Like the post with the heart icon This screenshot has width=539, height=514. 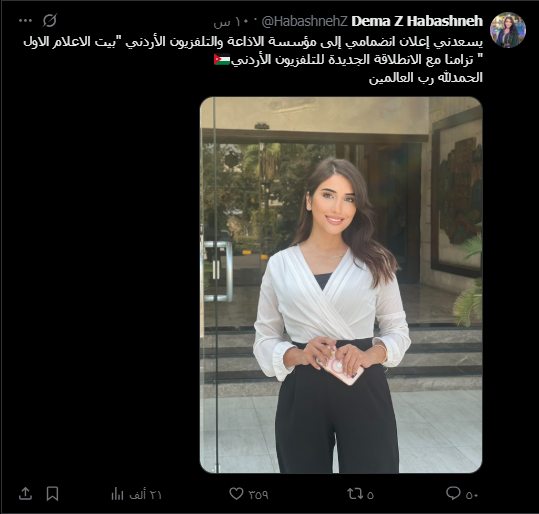(236, 494)
